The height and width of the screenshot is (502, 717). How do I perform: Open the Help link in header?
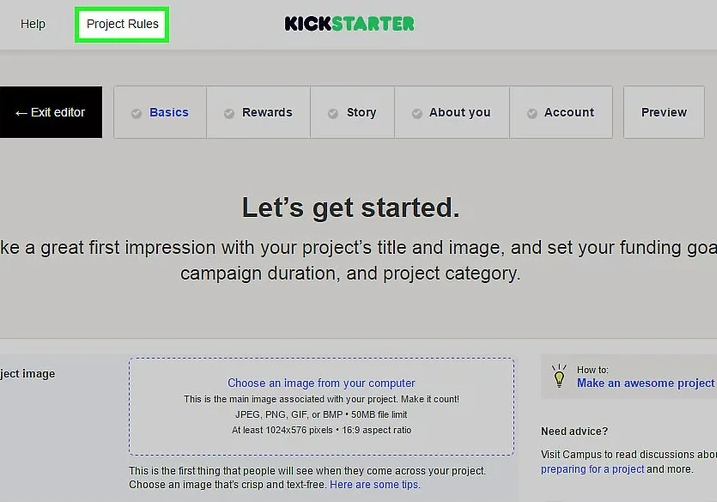click(33, 24)
